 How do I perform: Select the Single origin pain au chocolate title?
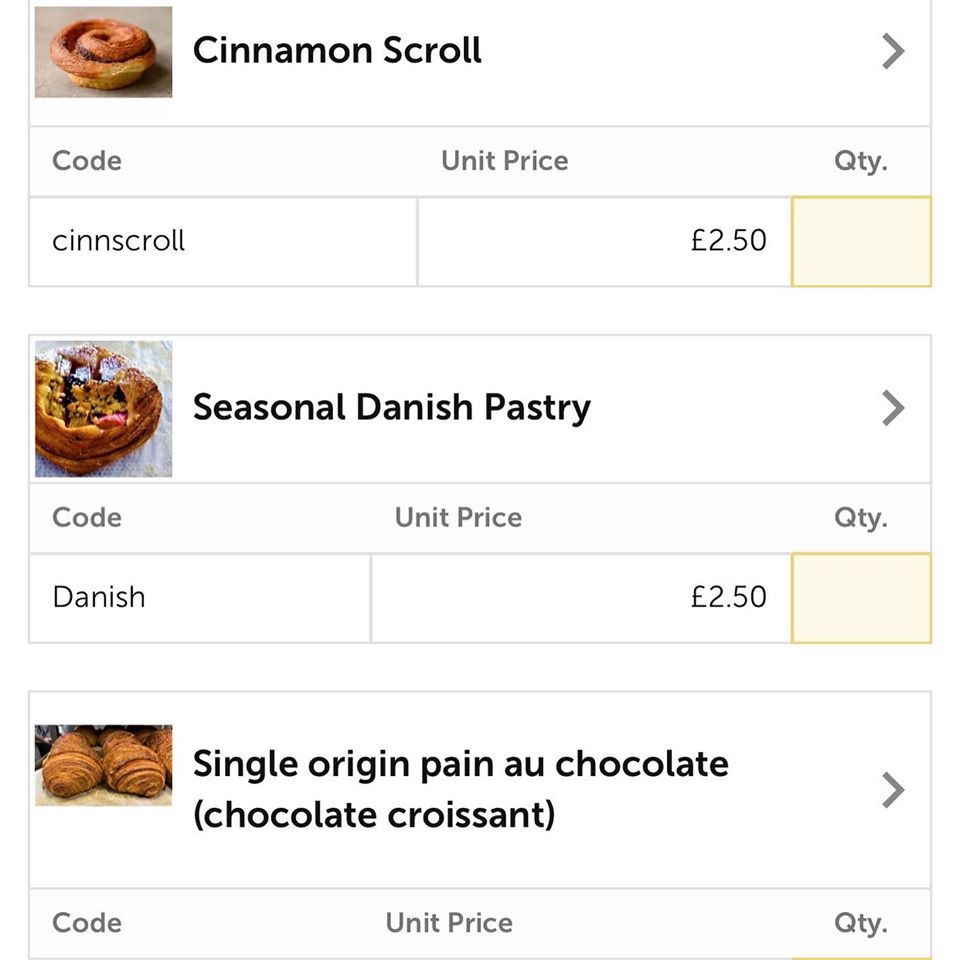pos(460,789)
